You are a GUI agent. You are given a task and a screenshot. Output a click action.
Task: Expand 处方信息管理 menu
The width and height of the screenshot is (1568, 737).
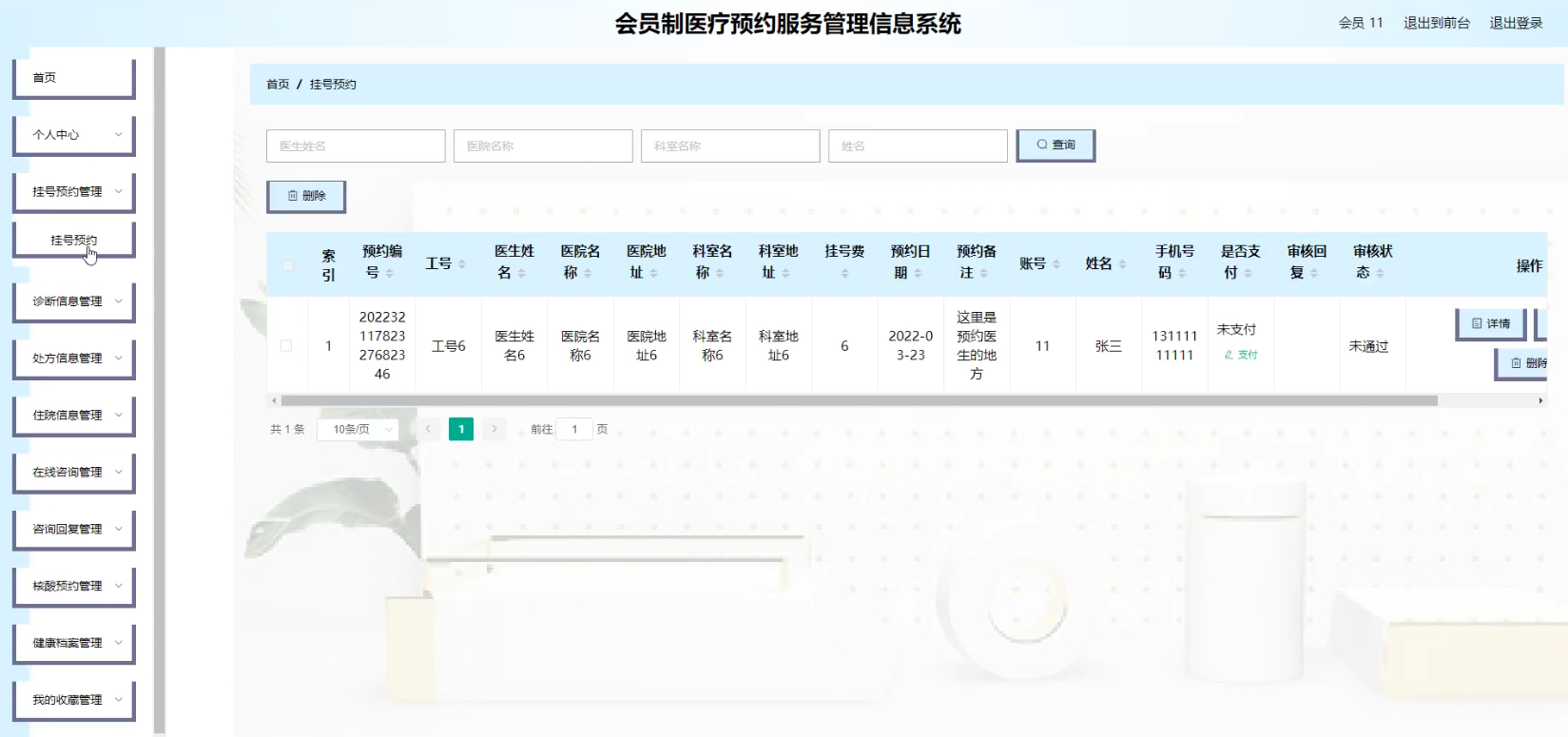74,359
